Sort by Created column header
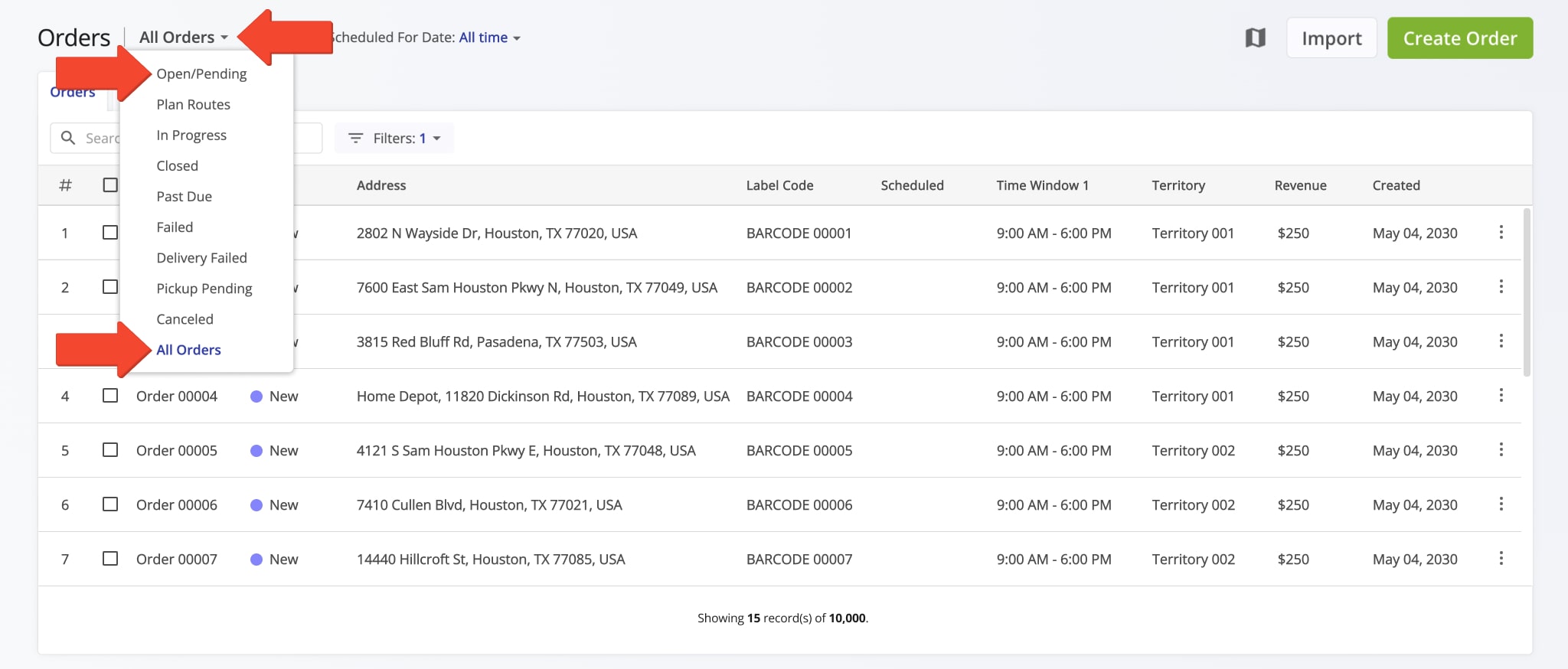This screenshot has height=669, width=1568. pyautogui.click(x=1396, y=185)
